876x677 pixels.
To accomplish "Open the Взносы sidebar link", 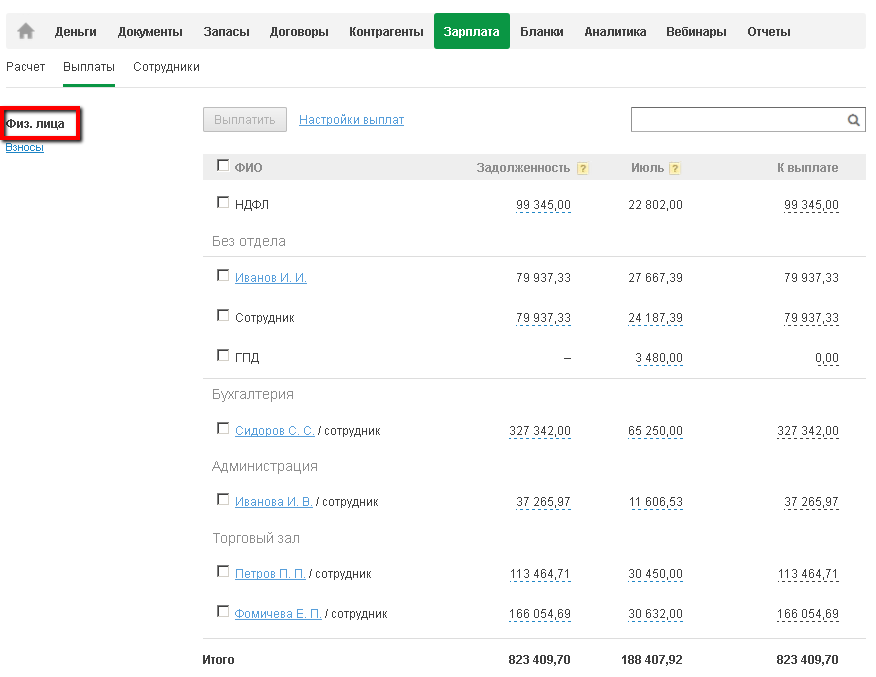I will coord(24,147).
